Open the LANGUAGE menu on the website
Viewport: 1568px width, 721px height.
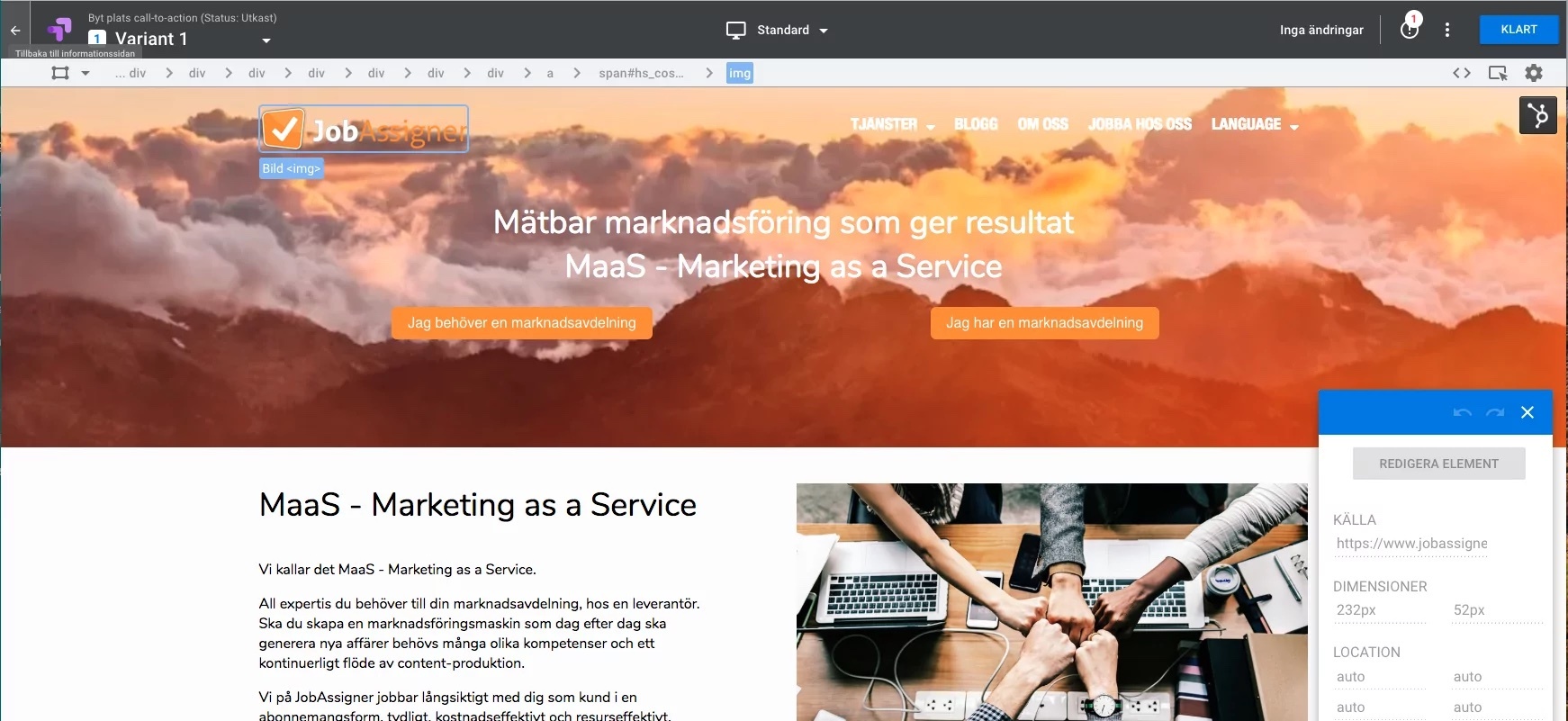[x=1254, y=124]
